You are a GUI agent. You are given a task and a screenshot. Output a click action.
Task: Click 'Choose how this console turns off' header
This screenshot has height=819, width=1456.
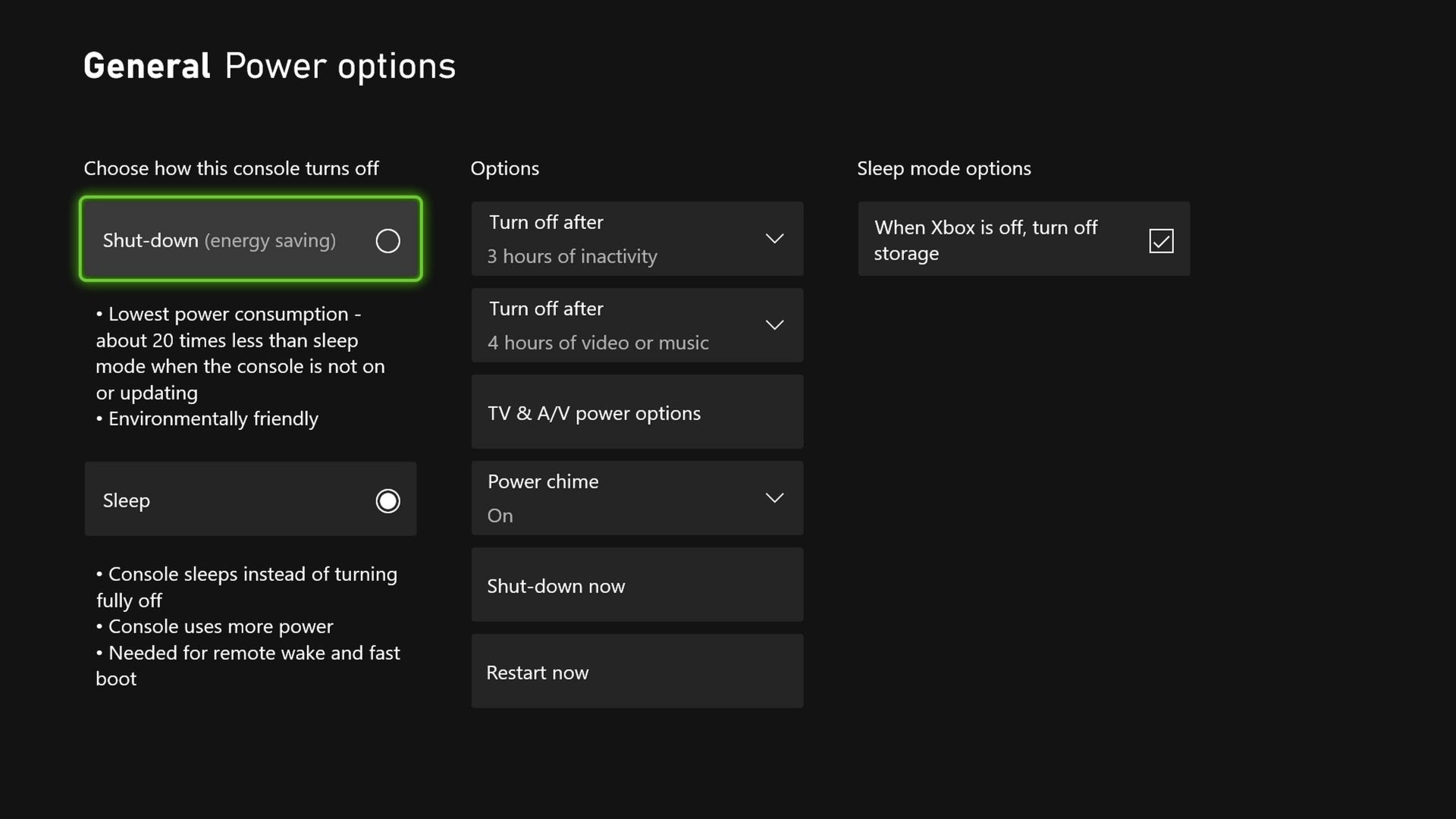point(231,168)
